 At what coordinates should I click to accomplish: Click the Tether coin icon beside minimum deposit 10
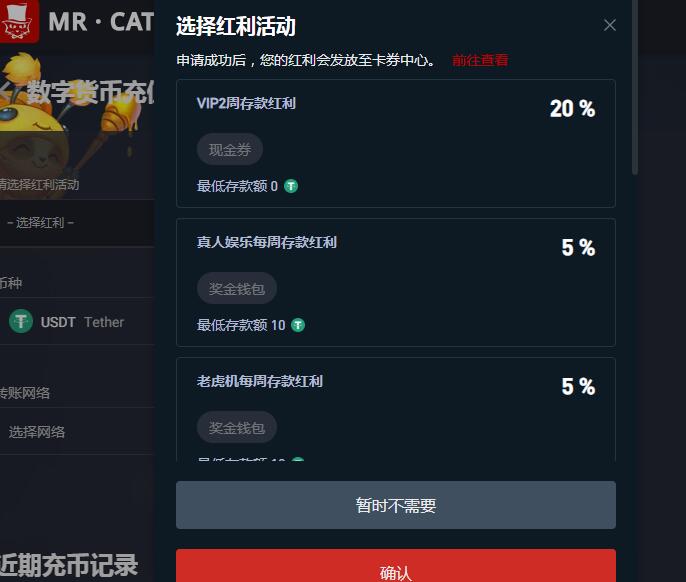pyautogui.click(x=298, y=325)
